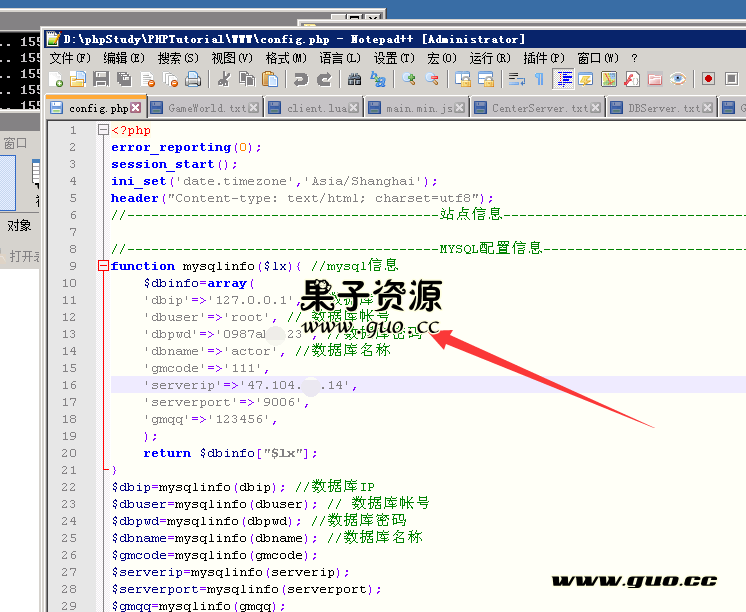This screenshot has width=746, height=612.
Task: Close the GameWorld.txt tab
Action: (254, 108)
